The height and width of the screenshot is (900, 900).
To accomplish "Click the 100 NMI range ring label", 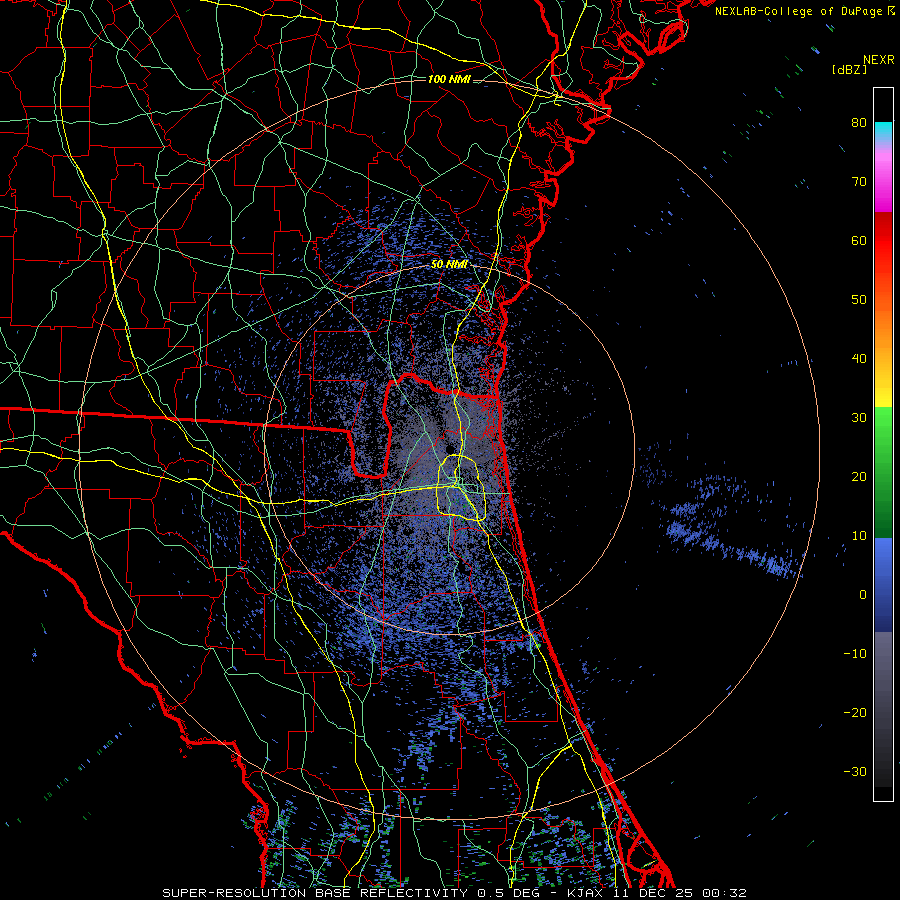I will [x=449, y=79].
